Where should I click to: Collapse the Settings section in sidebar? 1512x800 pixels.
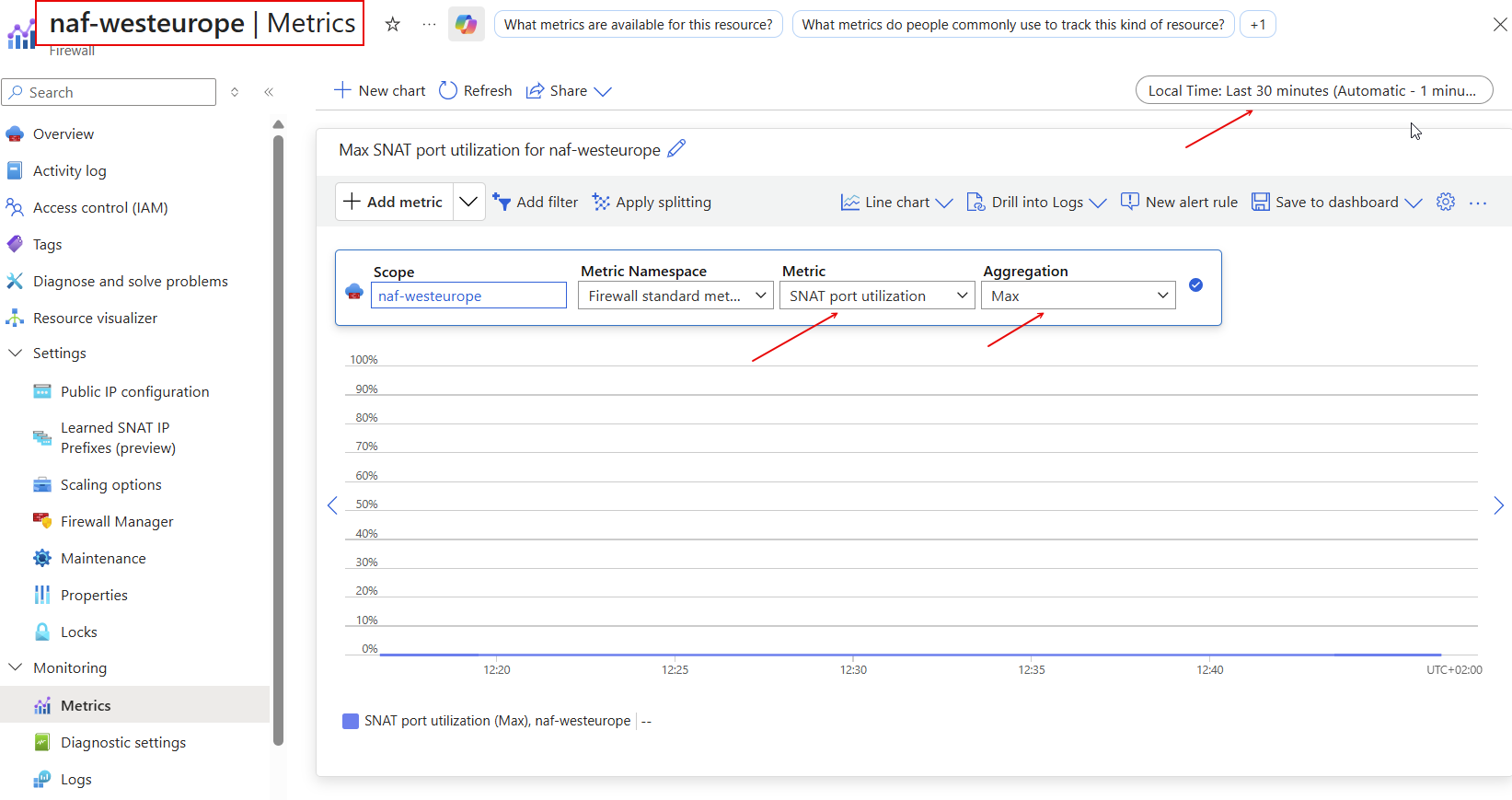[16, 354]
